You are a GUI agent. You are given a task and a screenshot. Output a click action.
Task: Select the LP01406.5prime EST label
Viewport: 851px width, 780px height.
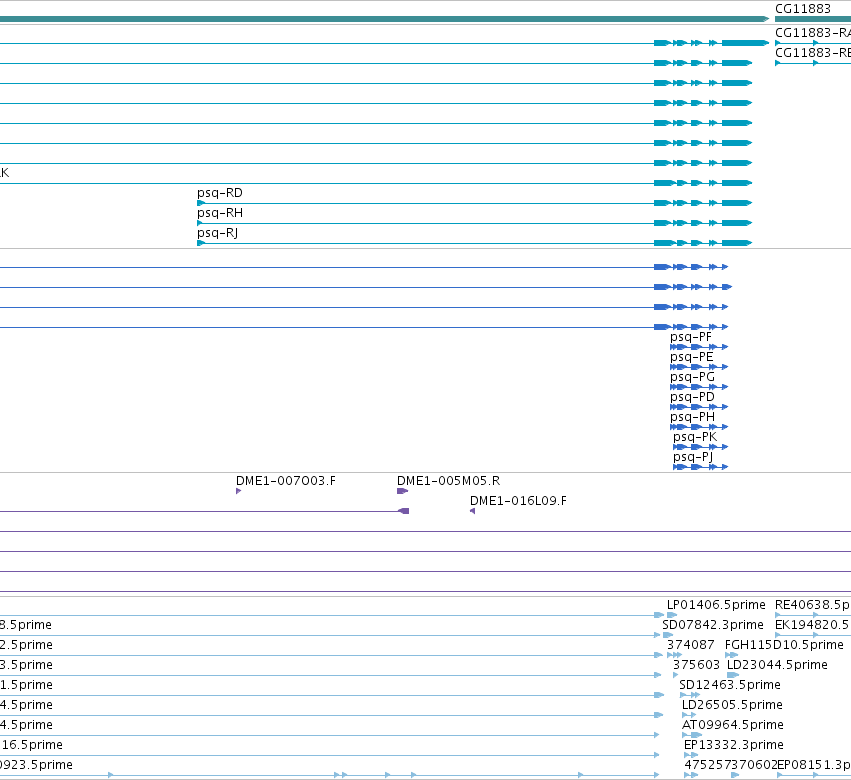click(x=716, y=605)
